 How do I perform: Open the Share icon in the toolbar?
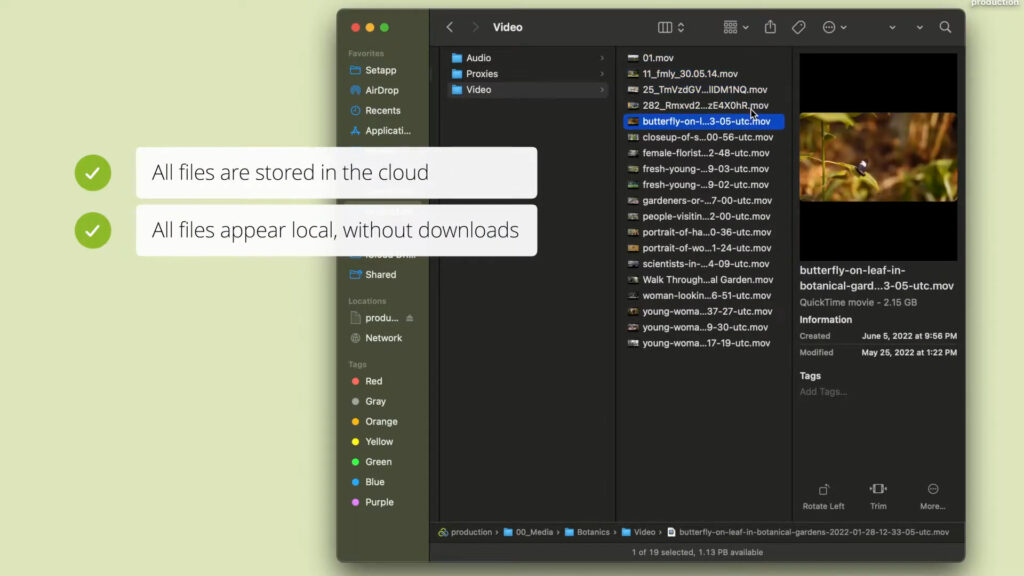(x=770, y=27)
